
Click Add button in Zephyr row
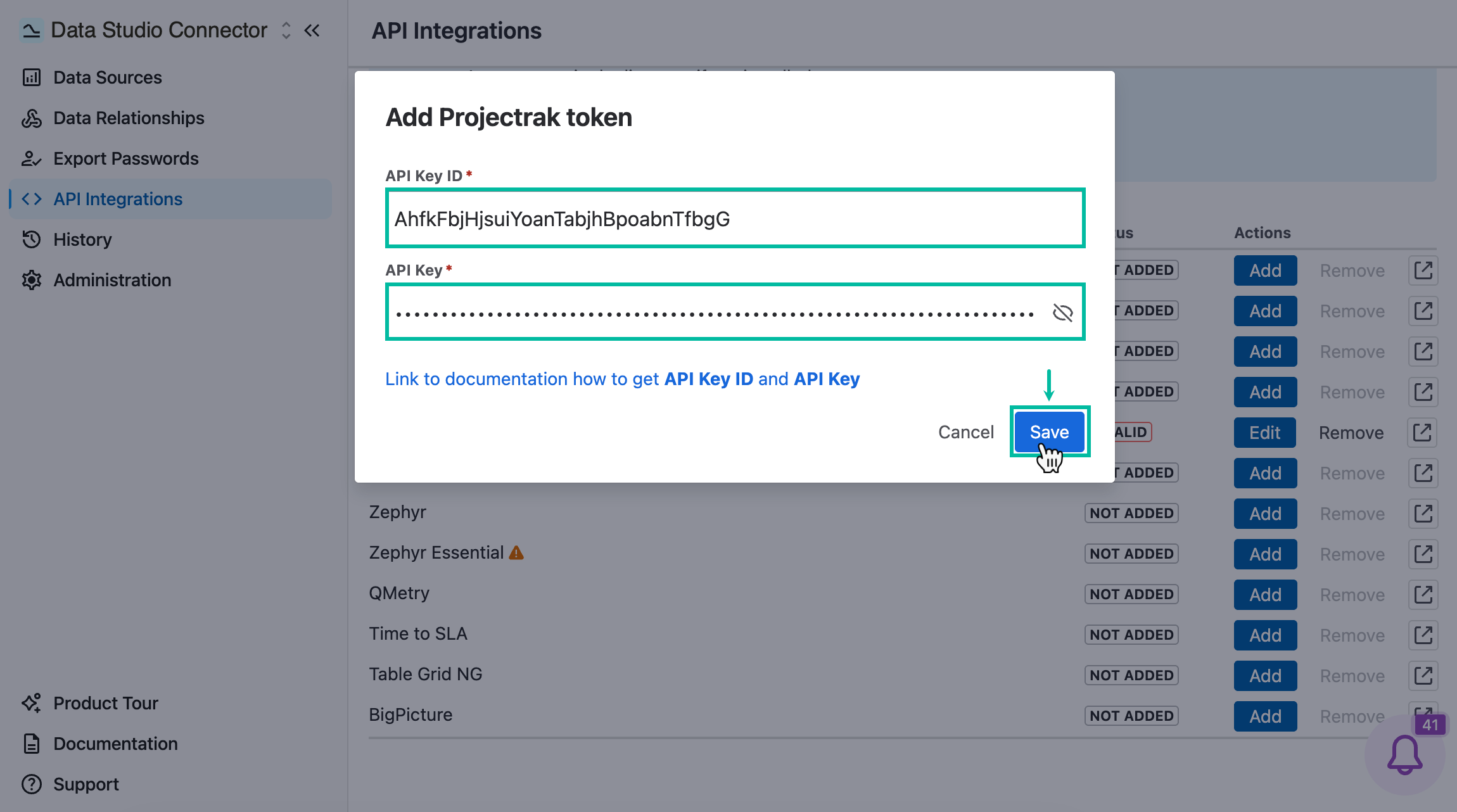pos(1265,514)
